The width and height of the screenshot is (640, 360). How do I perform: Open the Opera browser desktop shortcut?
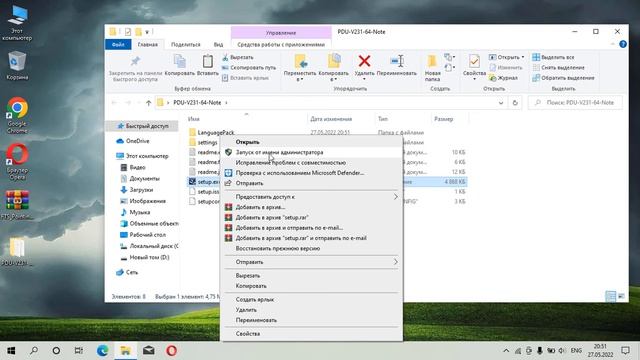pyautogui.click(x=17, y=162)
